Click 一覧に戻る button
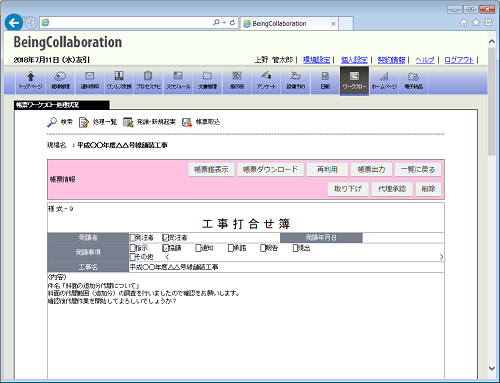This screenshot has width=500, height=383. pos(418,170)
